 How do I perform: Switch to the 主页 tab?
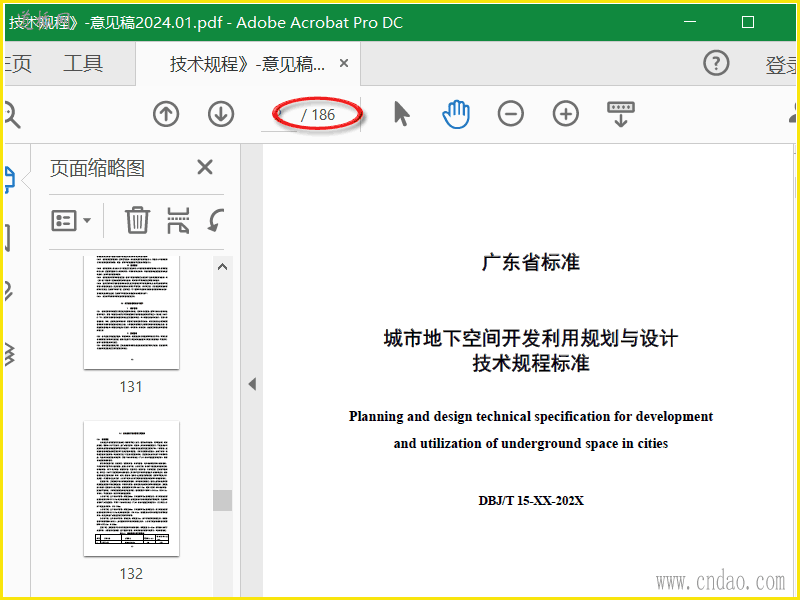tap(18, 64)
